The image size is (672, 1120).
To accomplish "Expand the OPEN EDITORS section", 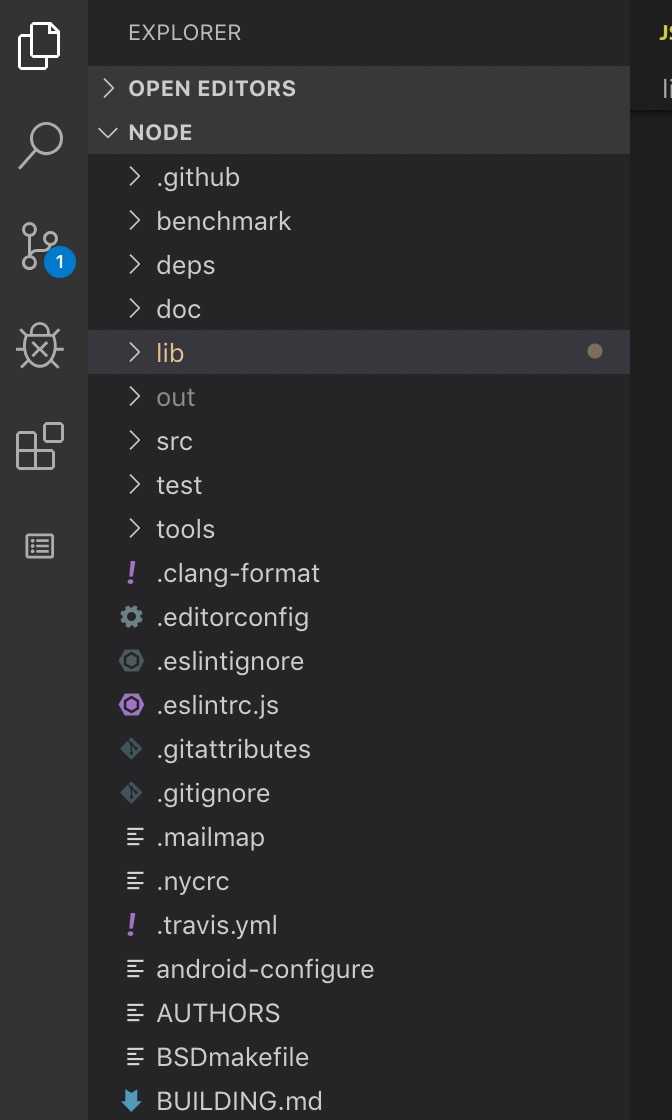I will tap(110, 88).
